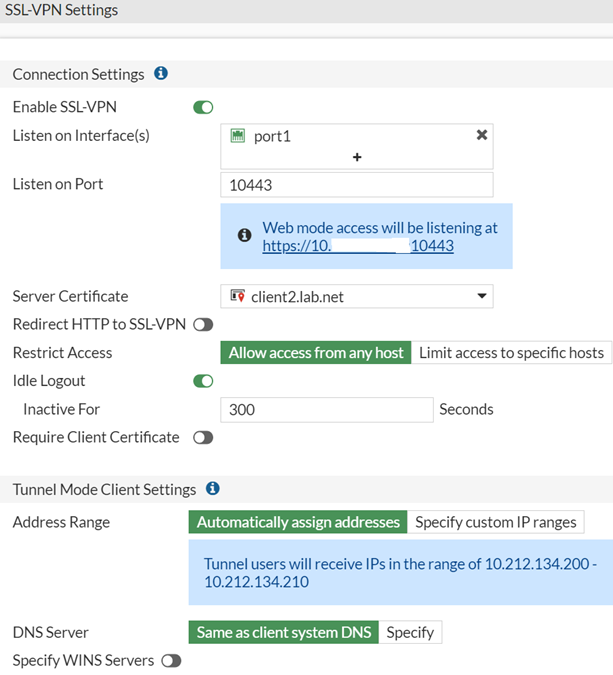Turn off the Idle Logout switch
613x675 pixels.
tap(203, 381)
